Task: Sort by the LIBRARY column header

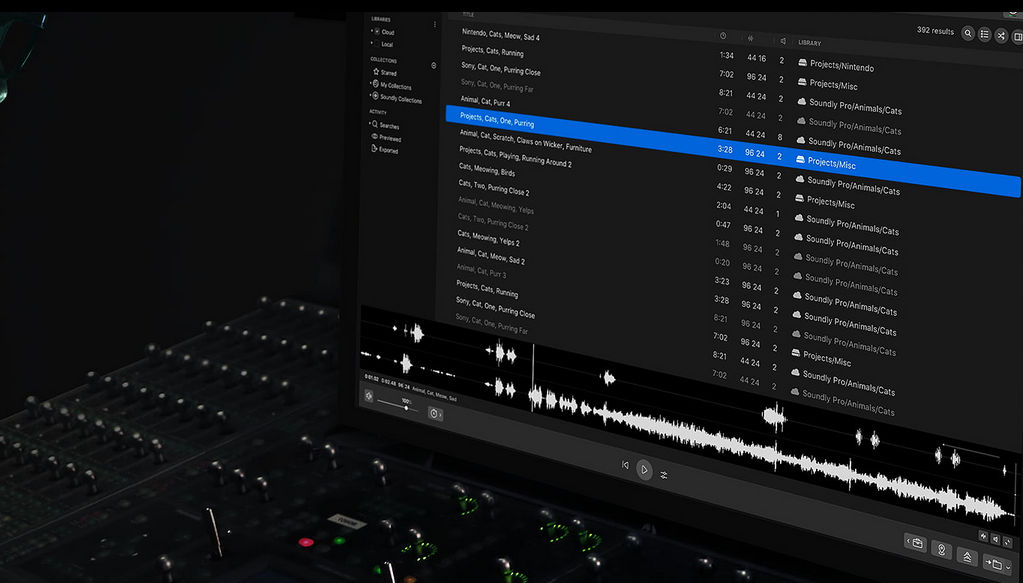Action: pyautogui.click(x=810, y=43)
